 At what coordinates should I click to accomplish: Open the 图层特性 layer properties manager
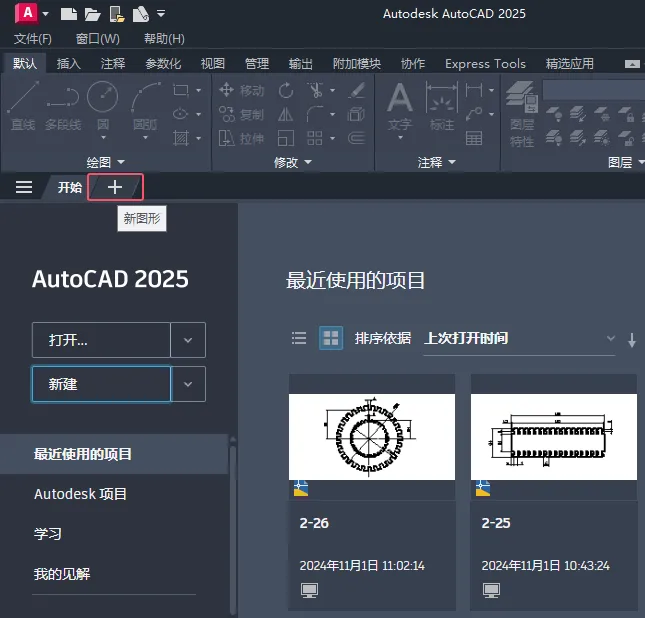click(522, 114)
